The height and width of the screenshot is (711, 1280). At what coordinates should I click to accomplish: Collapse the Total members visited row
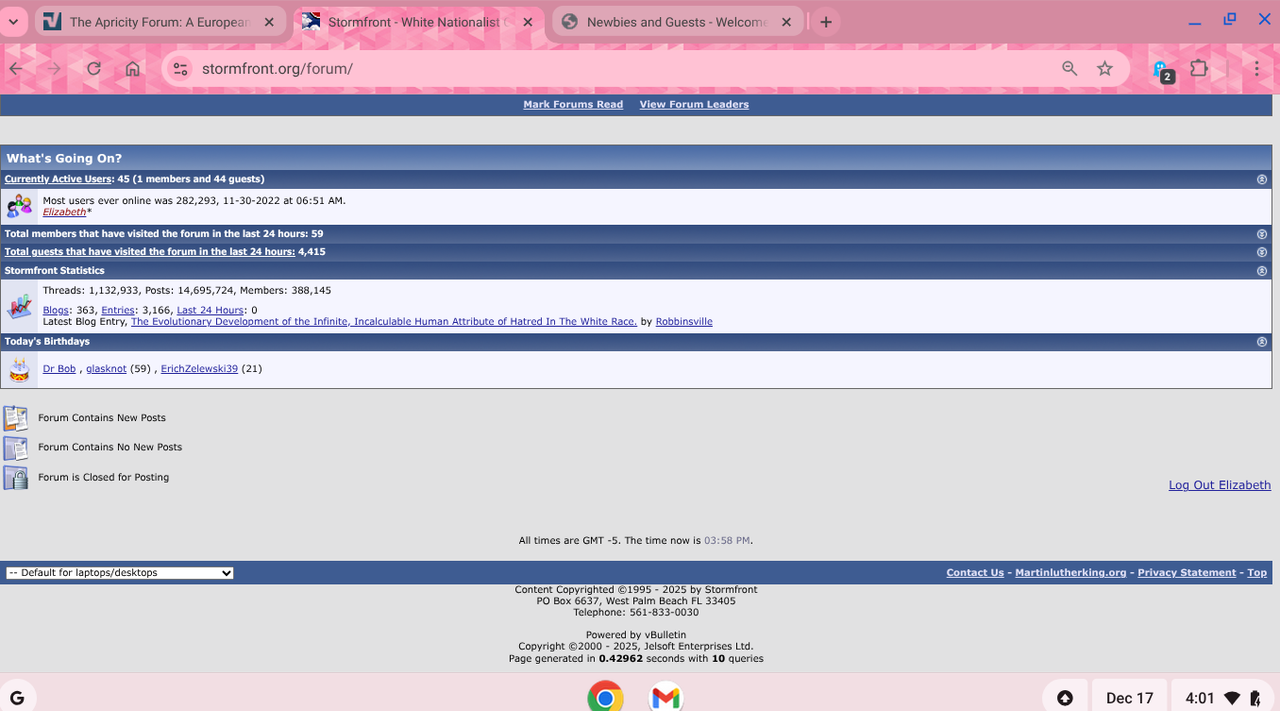(x=1262, y=234)
